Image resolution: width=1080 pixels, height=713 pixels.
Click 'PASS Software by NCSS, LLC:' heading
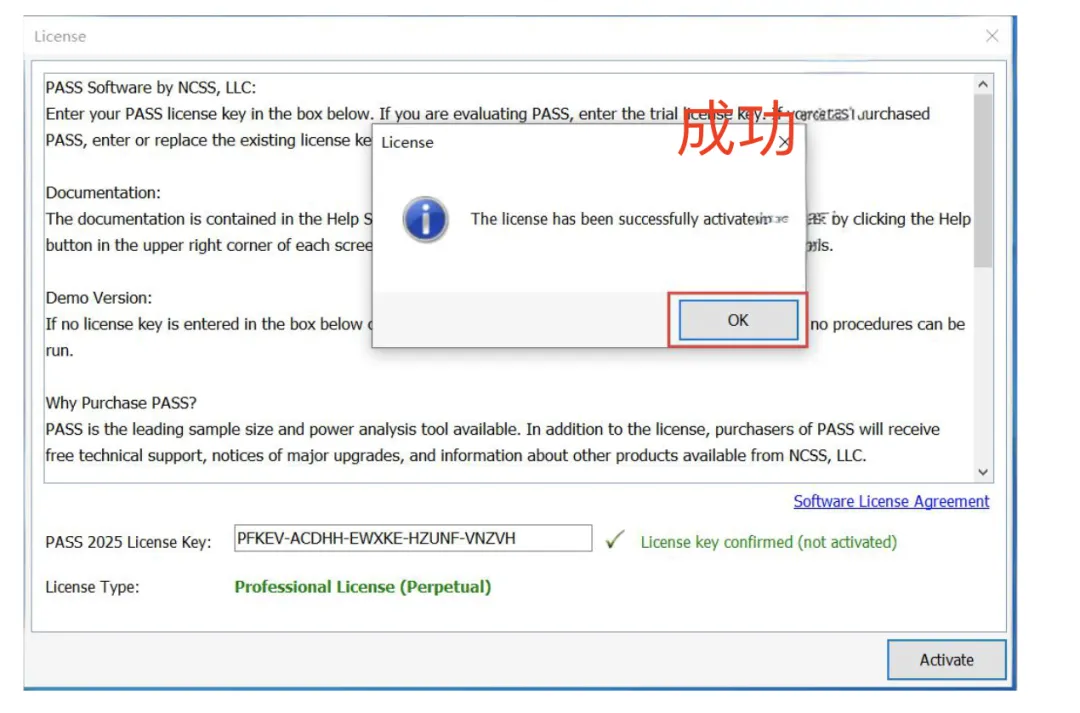point(151,87)
